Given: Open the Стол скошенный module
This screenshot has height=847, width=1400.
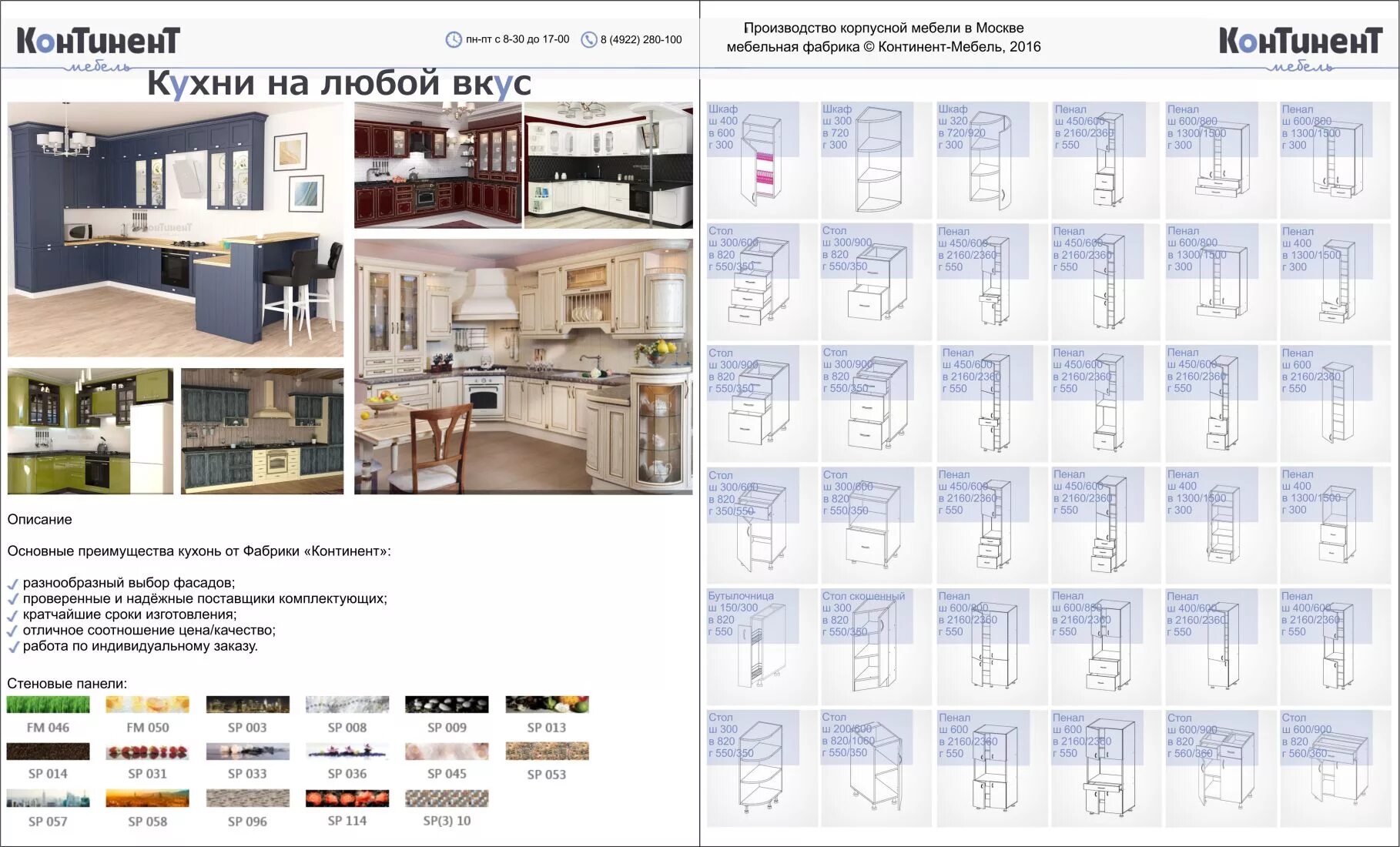Looking at the screenshot, I should pyautogui.click(x=876, y=647).
